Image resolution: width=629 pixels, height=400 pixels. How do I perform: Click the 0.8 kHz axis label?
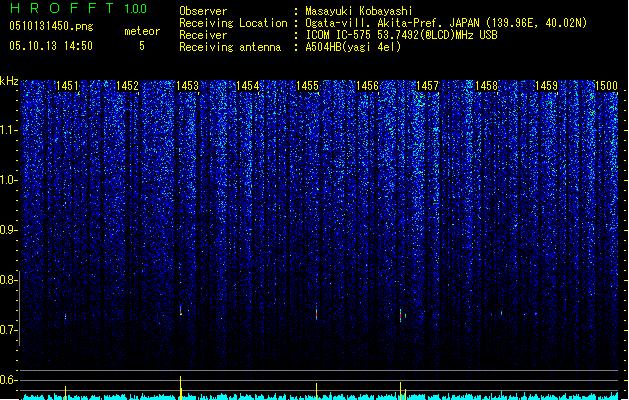point(9,280)
